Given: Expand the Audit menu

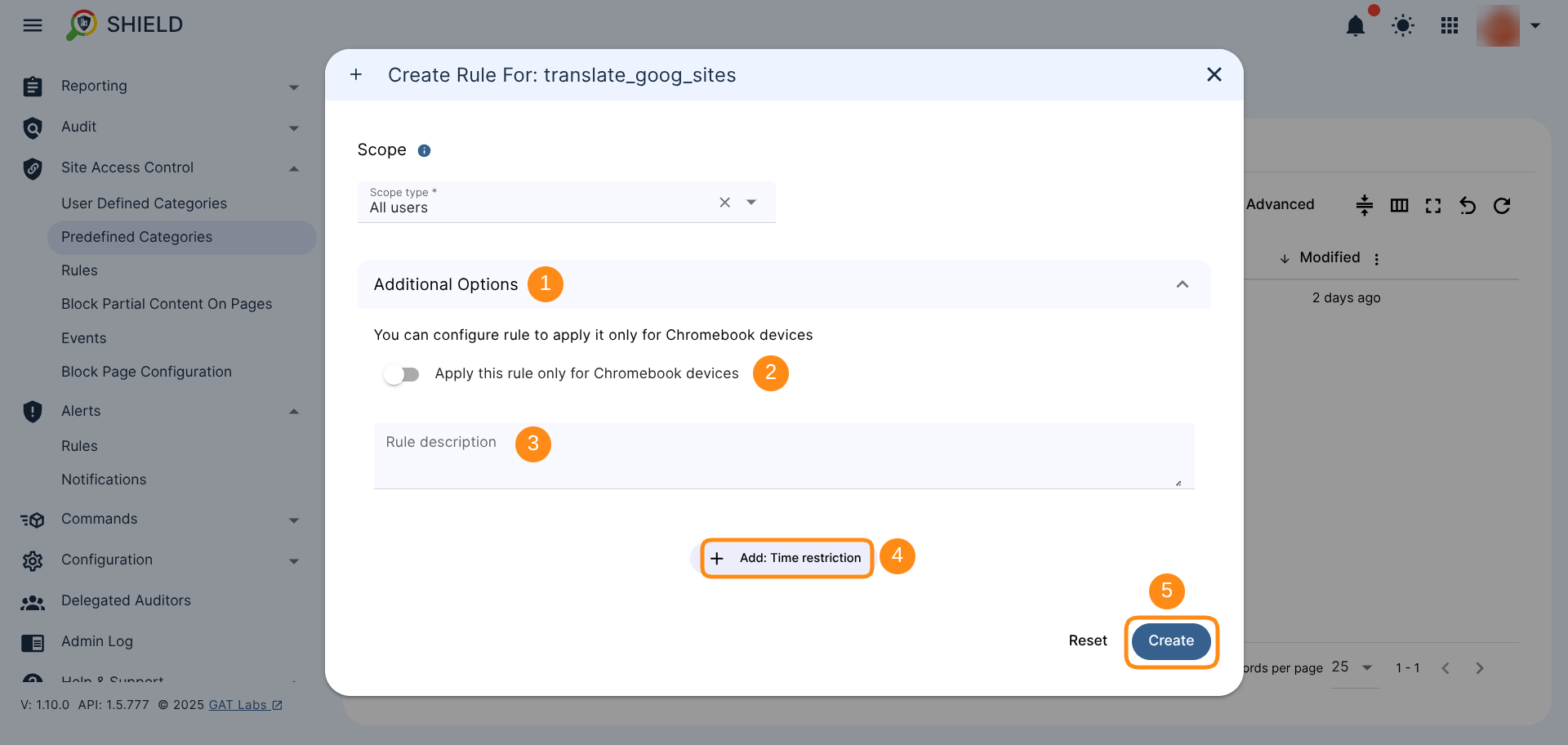Looking at the screenshot, I should coord(294,128).
